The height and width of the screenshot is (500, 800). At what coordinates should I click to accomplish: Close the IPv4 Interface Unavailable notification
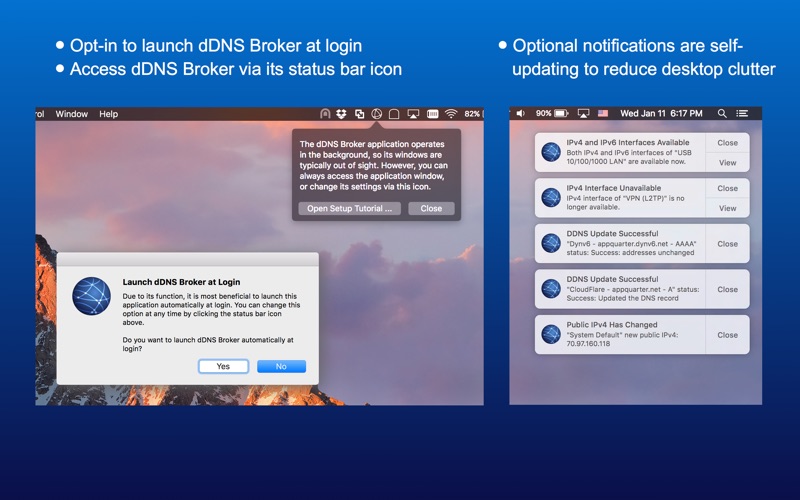point(727,188)
